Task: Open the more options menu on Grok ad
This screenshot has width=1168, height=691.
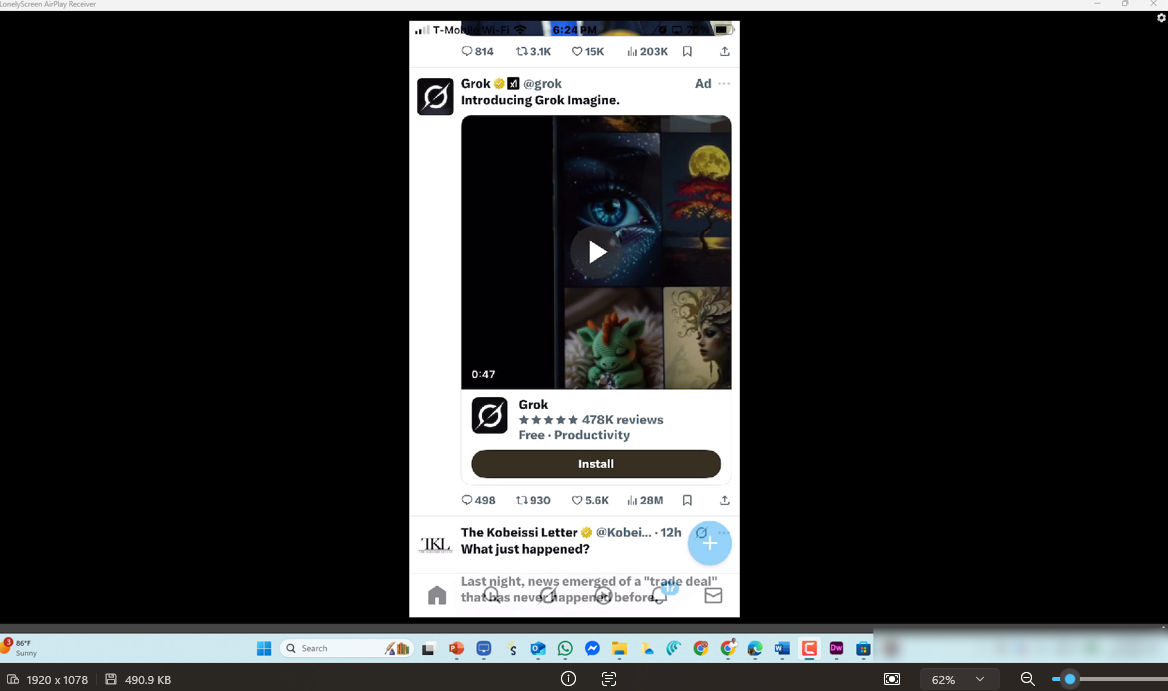Action: (724, 83)
